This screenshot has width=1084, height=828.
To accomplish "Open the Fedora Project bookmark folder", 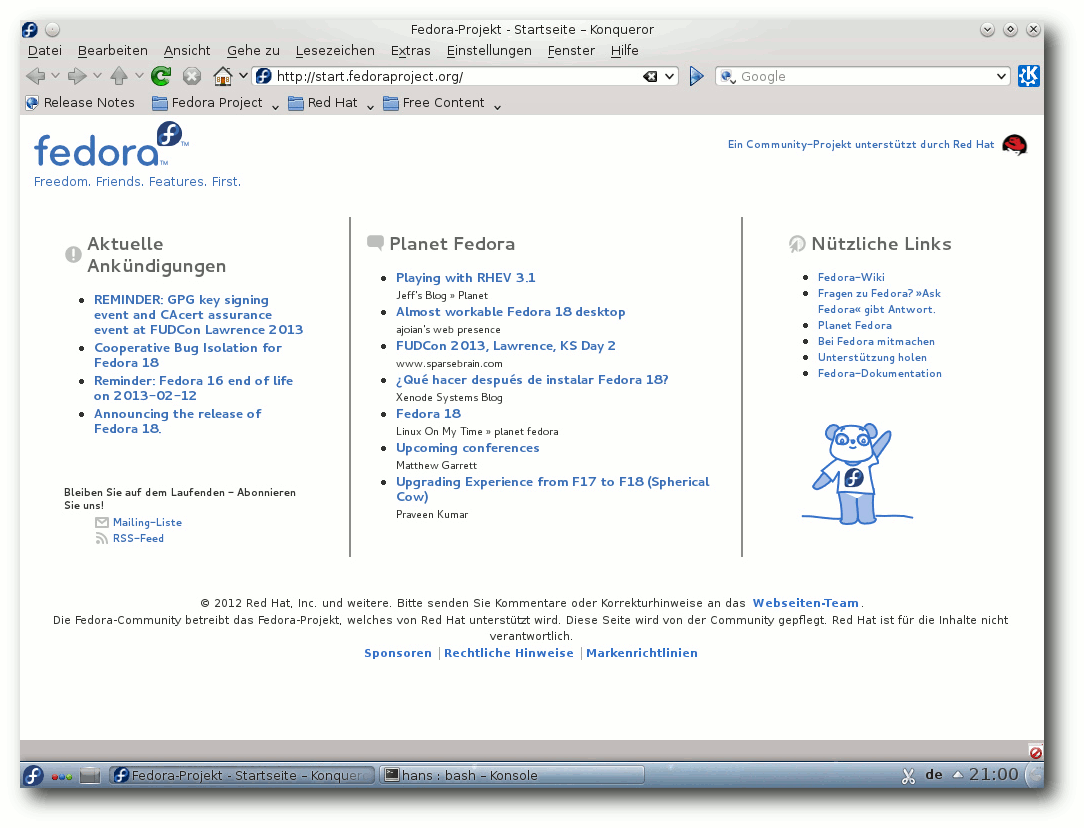I will point(216,103).
